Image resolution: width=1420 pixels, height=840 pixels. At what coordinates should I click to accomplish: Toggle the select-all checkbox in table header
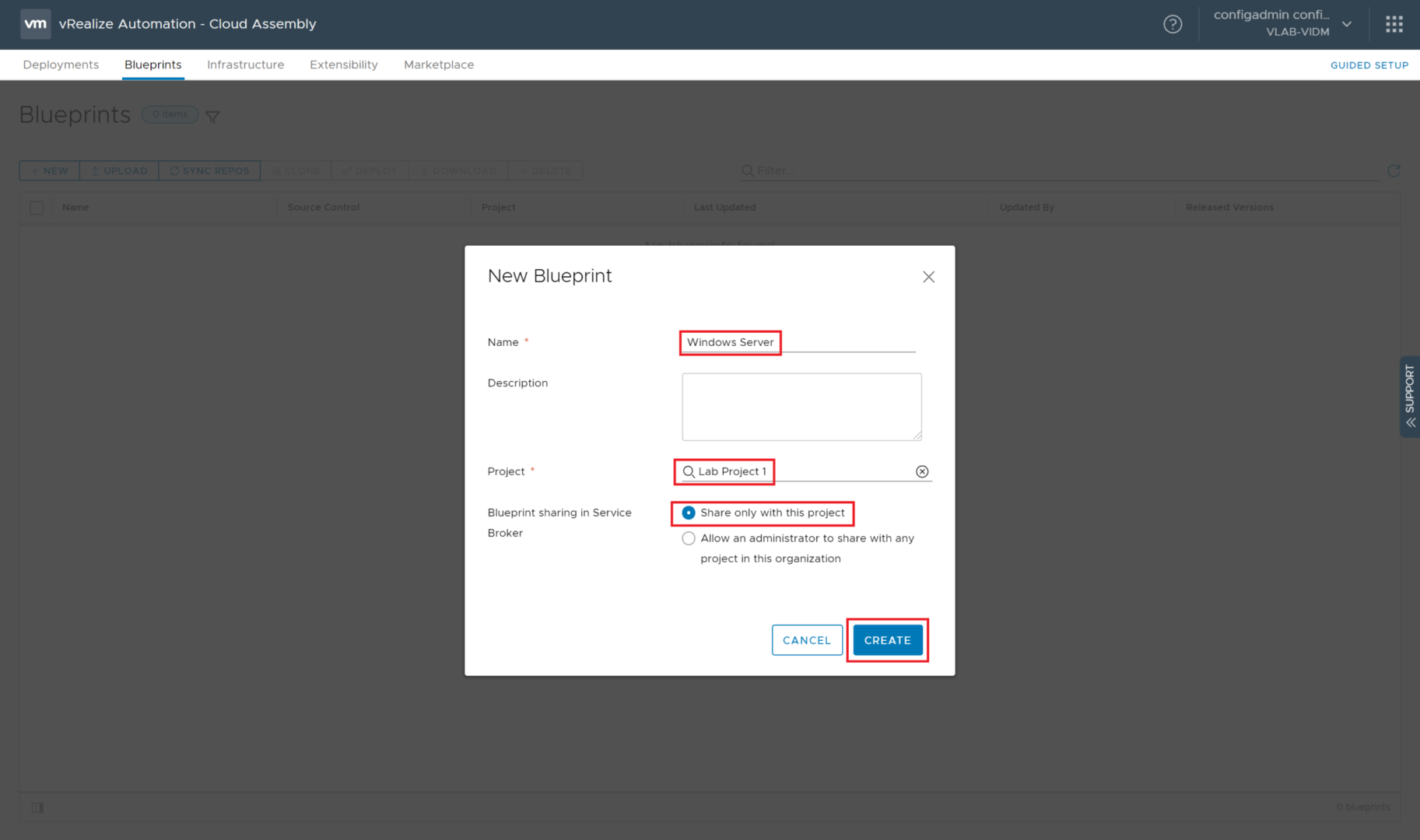[x=37, y=208]
